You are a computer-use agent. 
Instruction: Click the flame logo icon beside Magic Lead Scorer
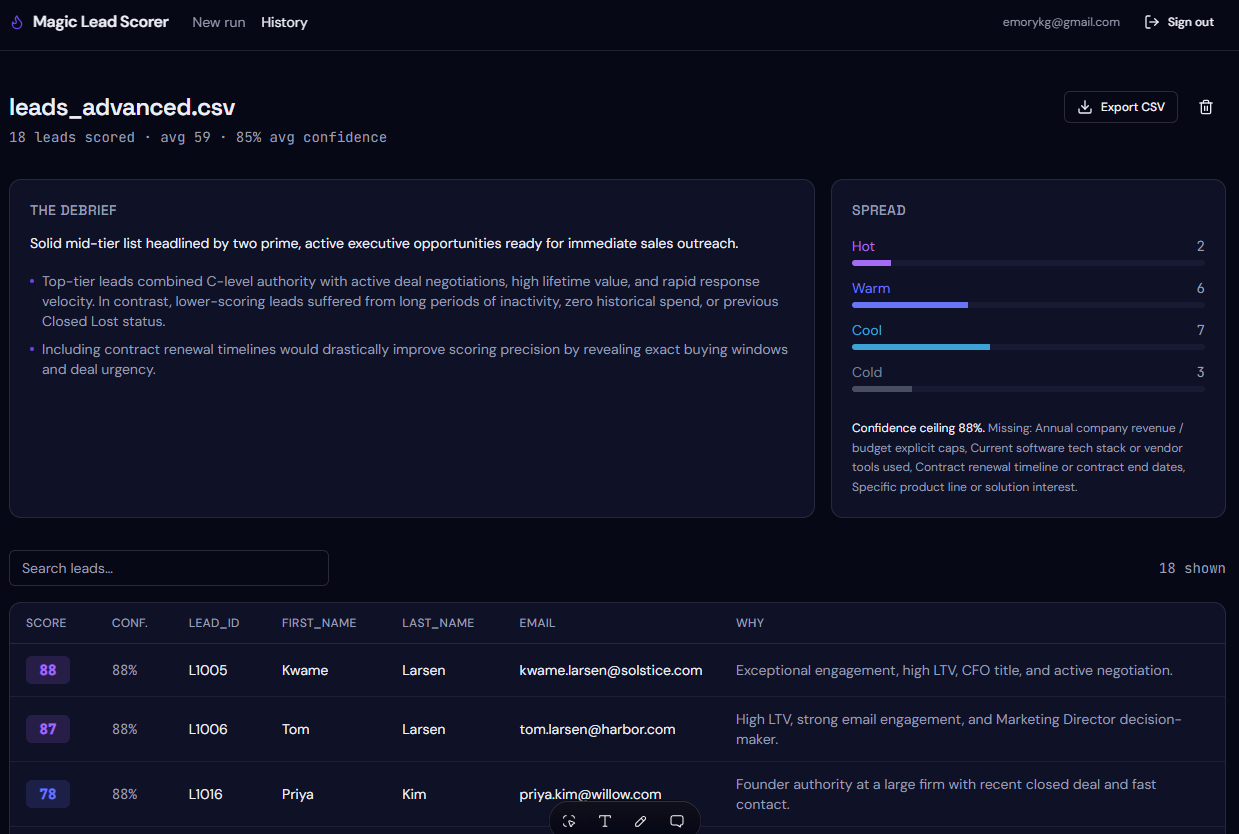(x=16, y=22)
